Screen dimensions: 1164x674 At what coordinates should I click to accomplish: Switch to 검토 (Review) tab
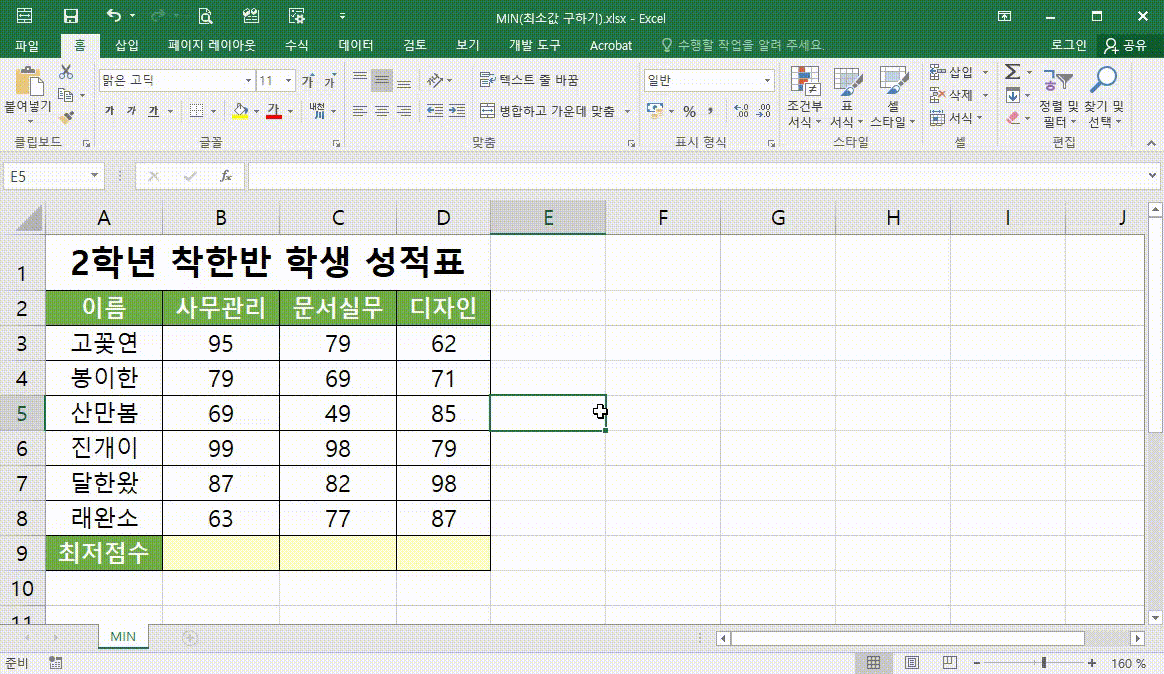click(414, 45)
